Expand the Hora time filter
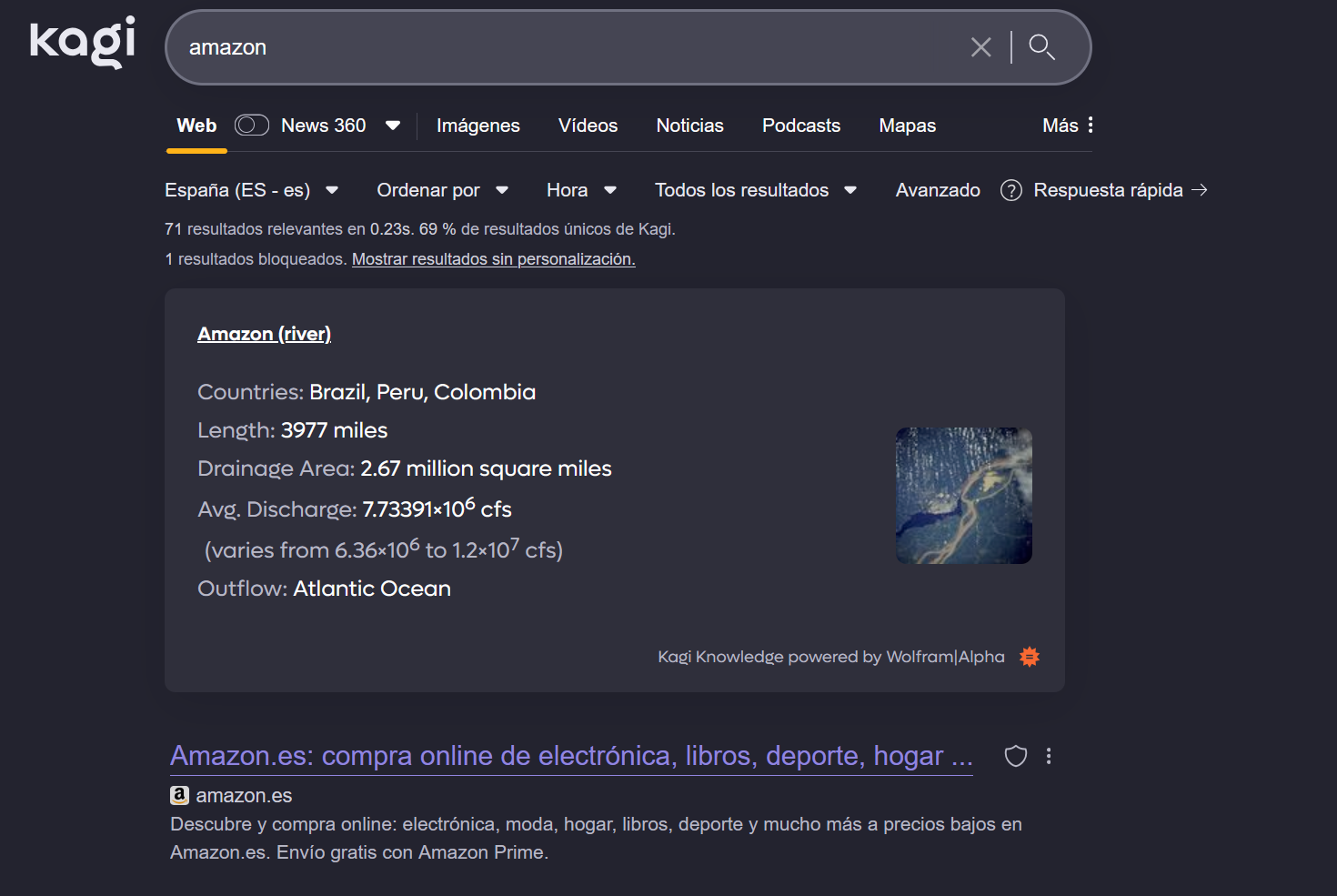This screenshot has height=896, width=1337. click(581, 190)
